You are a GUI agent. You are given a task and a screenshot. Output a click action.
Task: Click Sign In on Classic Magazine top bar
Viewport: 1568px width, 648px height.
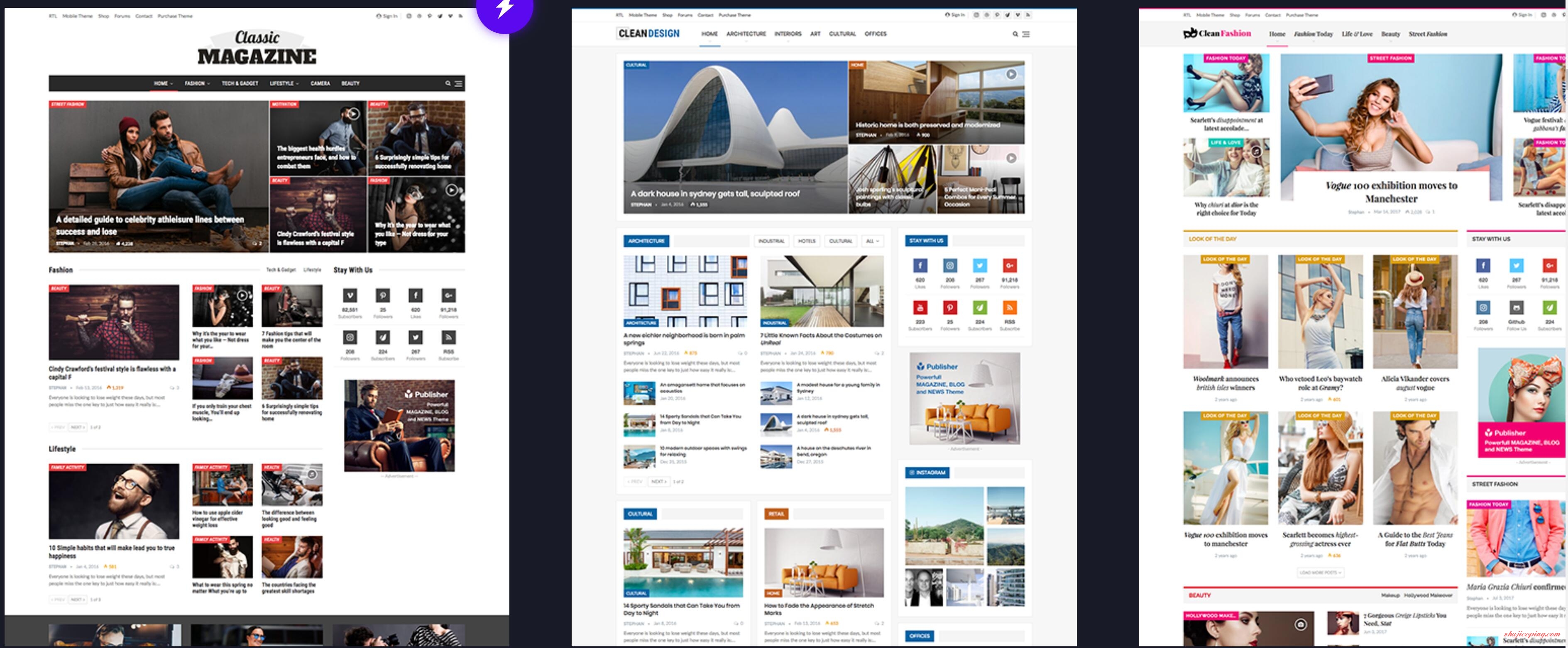point(387,17)
